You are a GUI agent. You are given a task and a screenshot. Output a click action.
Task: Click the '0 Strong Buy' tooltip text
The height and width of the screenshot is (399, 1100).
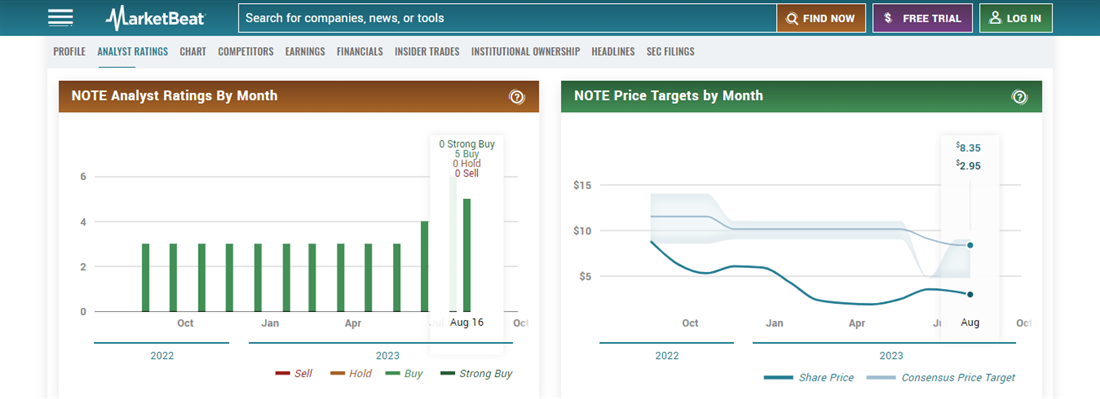(467, 144)
